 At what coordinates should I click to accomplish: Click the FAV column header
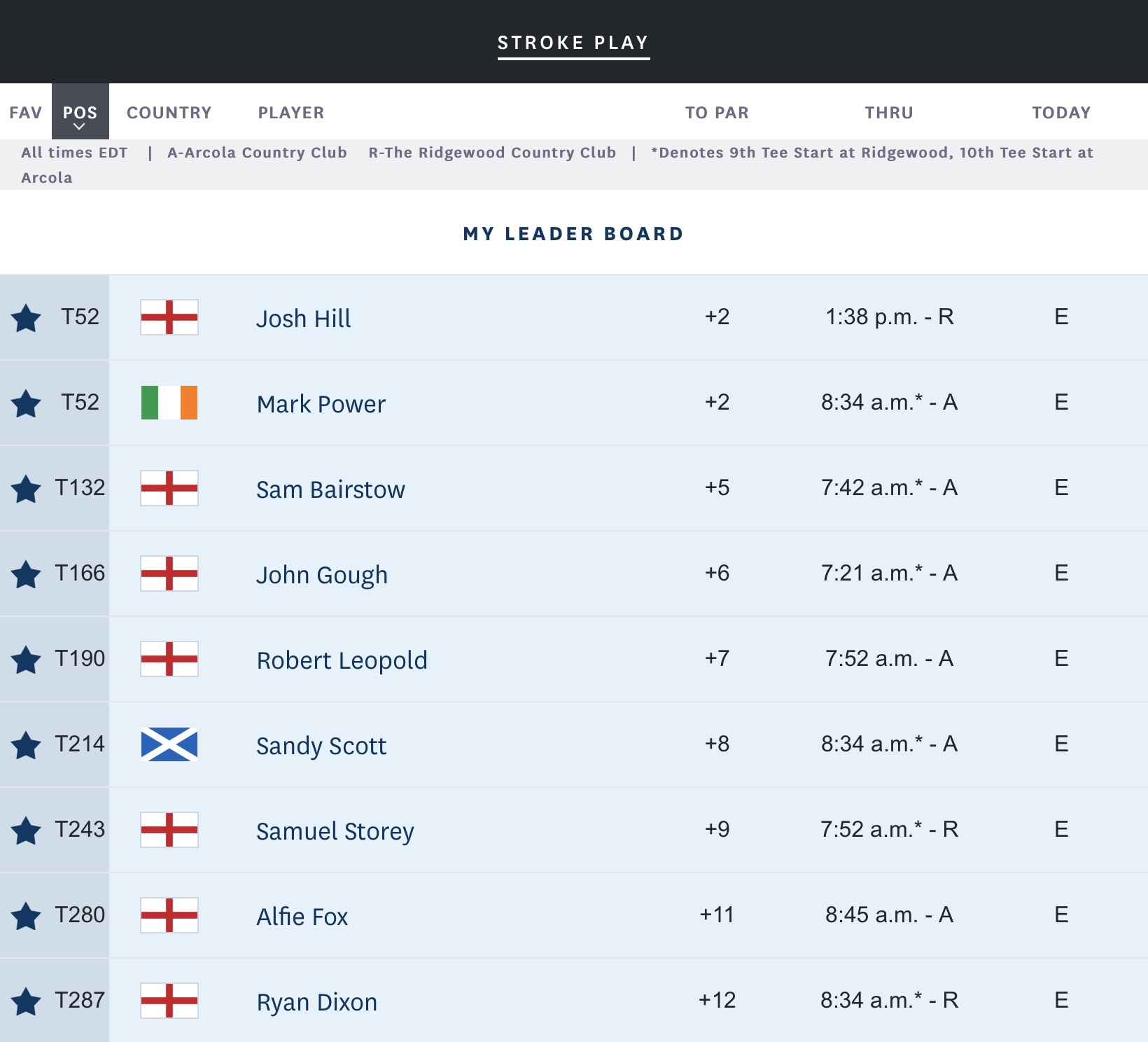[x=26, y=113]
